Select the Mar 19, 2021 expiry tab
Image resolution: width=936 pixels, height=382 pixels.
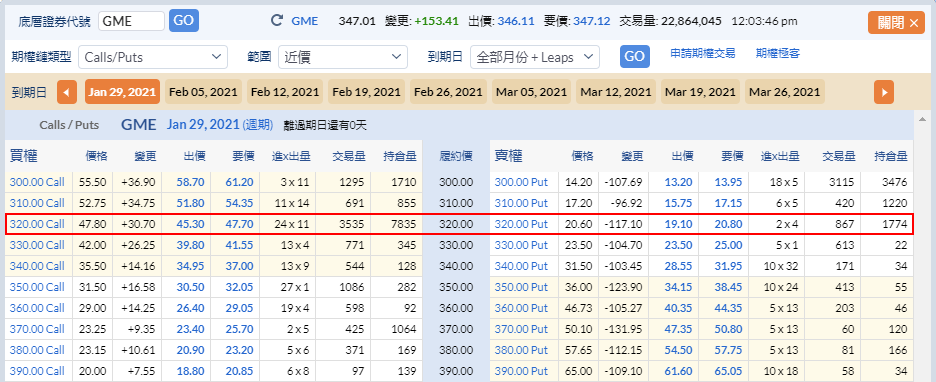point(700,93)
